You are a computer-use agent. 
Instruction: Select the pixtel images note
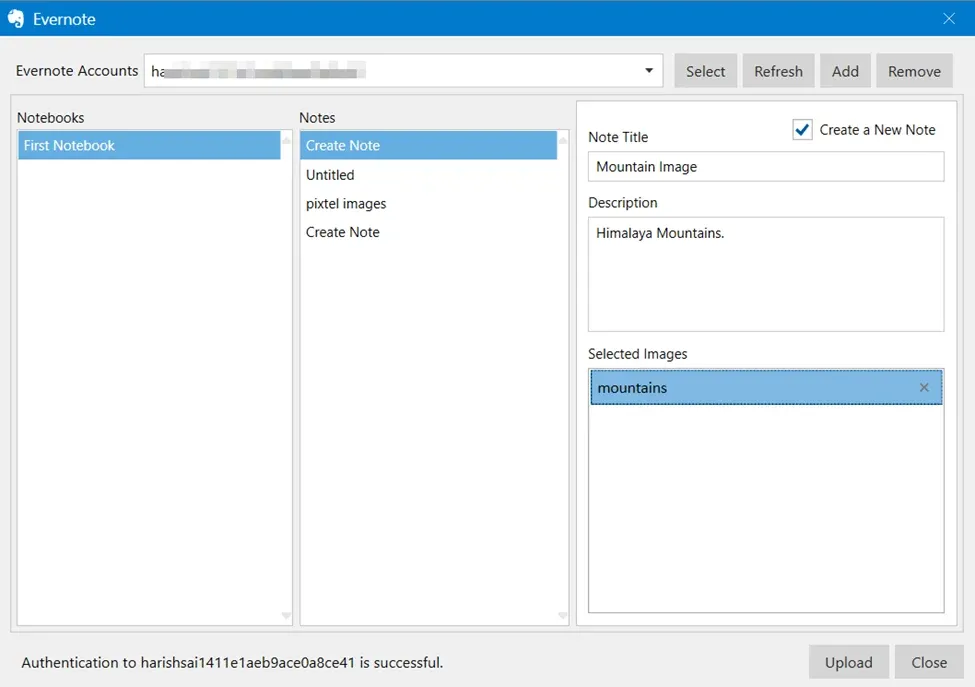coord(428,203)
